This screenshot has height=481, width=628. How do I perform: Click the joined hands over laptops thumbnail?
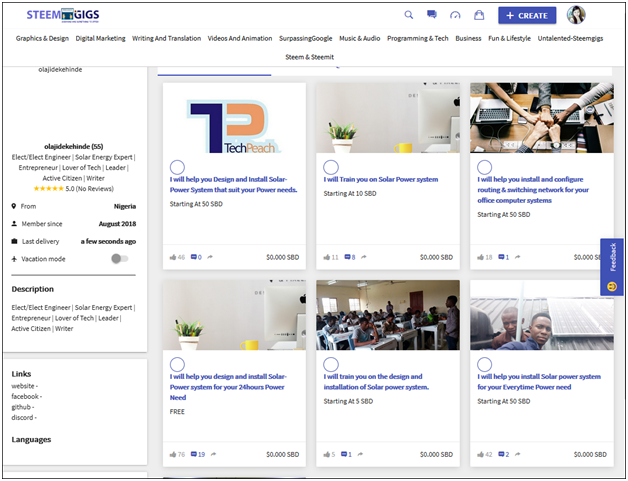pos(541,118)
